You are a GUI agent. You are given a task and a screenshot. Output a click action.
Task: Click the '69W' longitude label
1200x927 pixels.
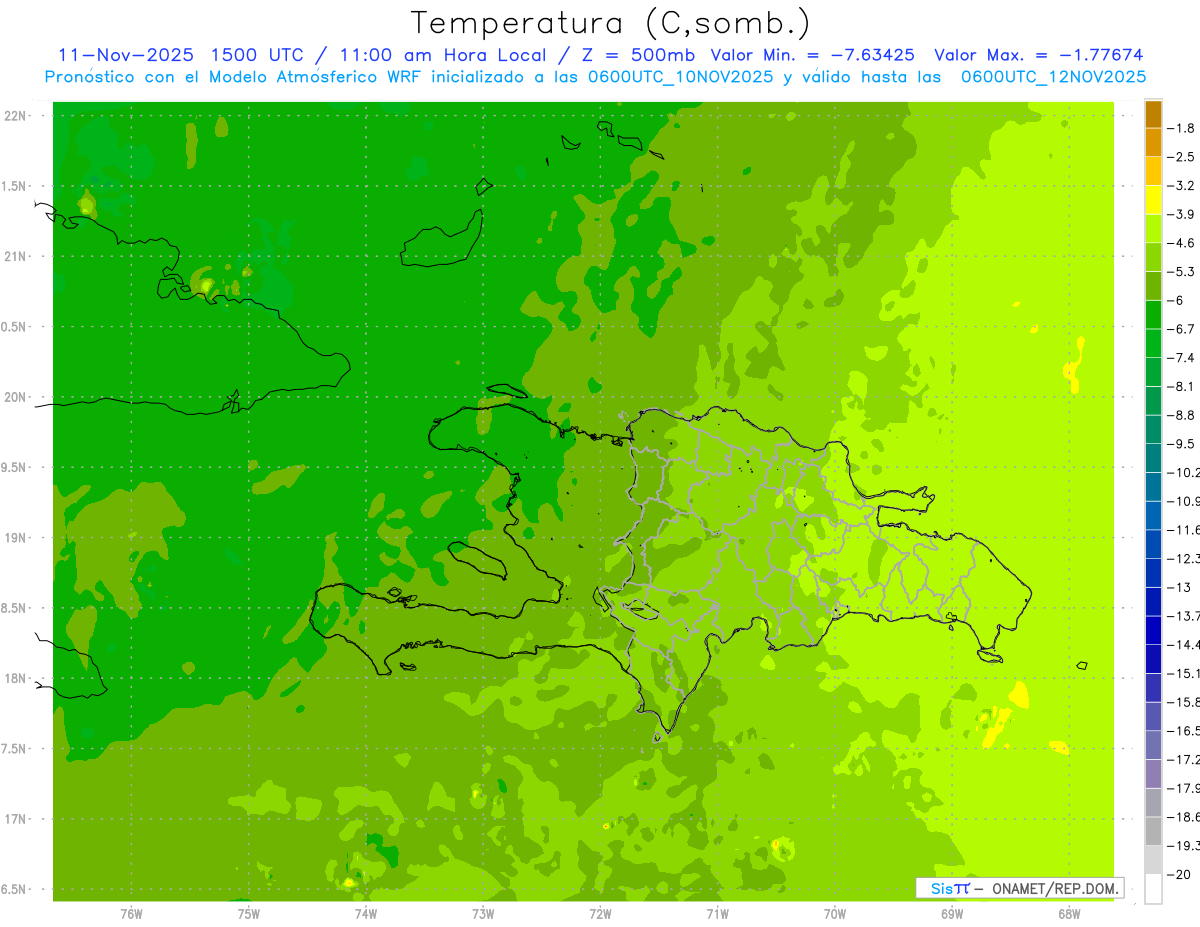click(x=952, y=914)
